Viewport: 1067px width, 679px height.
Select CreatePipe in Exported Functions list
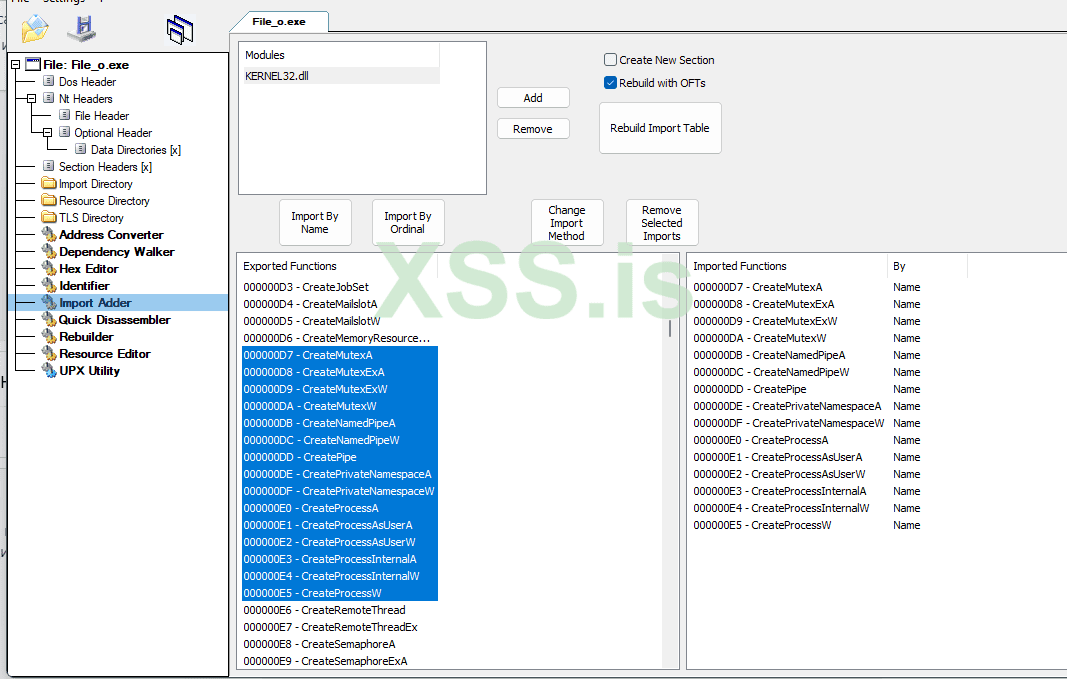click(x=340, y=457)
